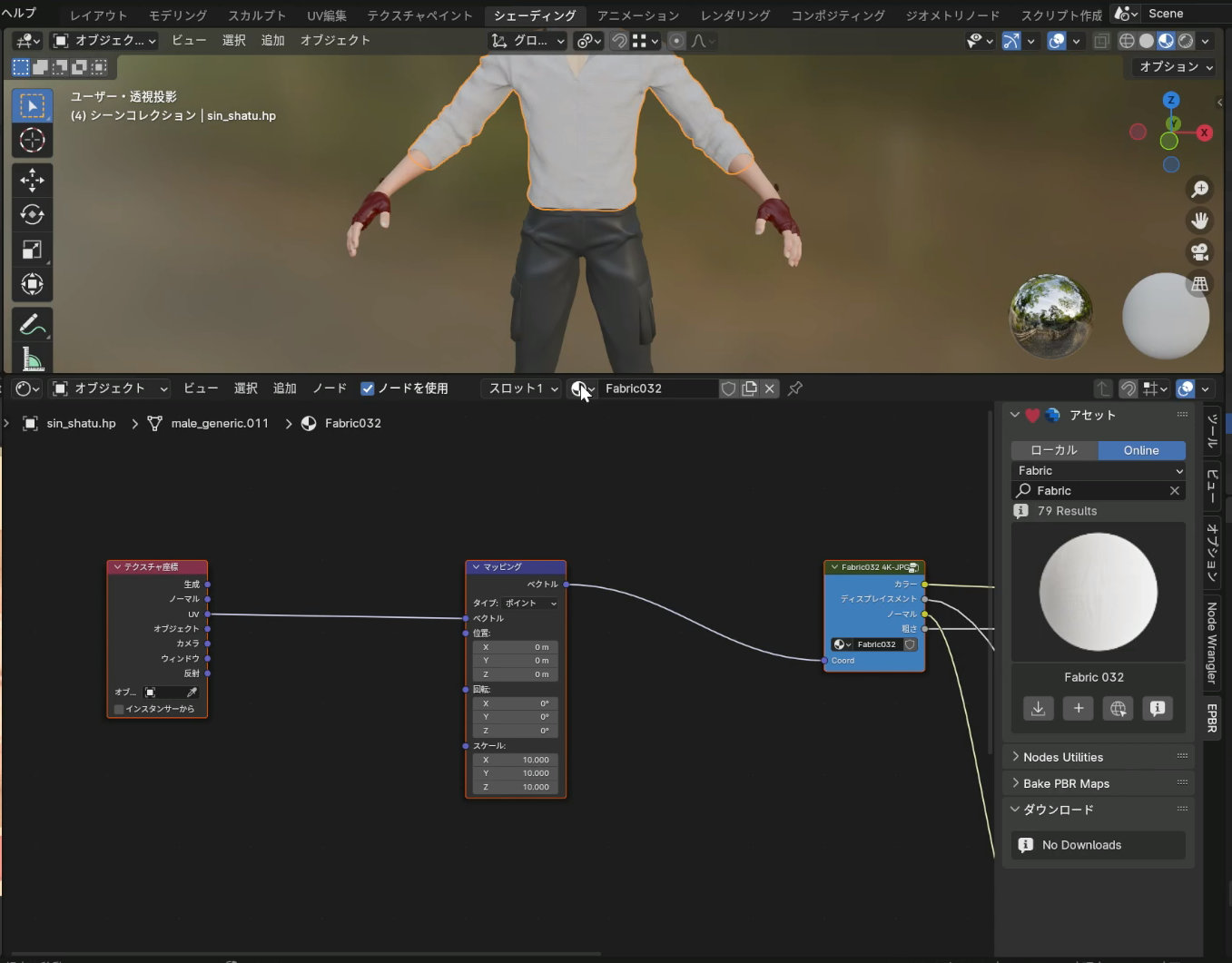1232x963 pixels.
Task: Click the Scale X value field
Action: pyautogui.click(x=516, y=760)
